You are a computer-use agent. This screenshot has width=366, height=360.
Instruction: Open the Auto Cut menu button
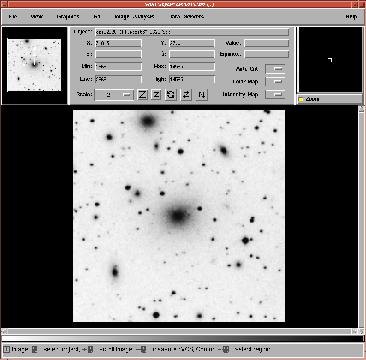click(275, 69)
